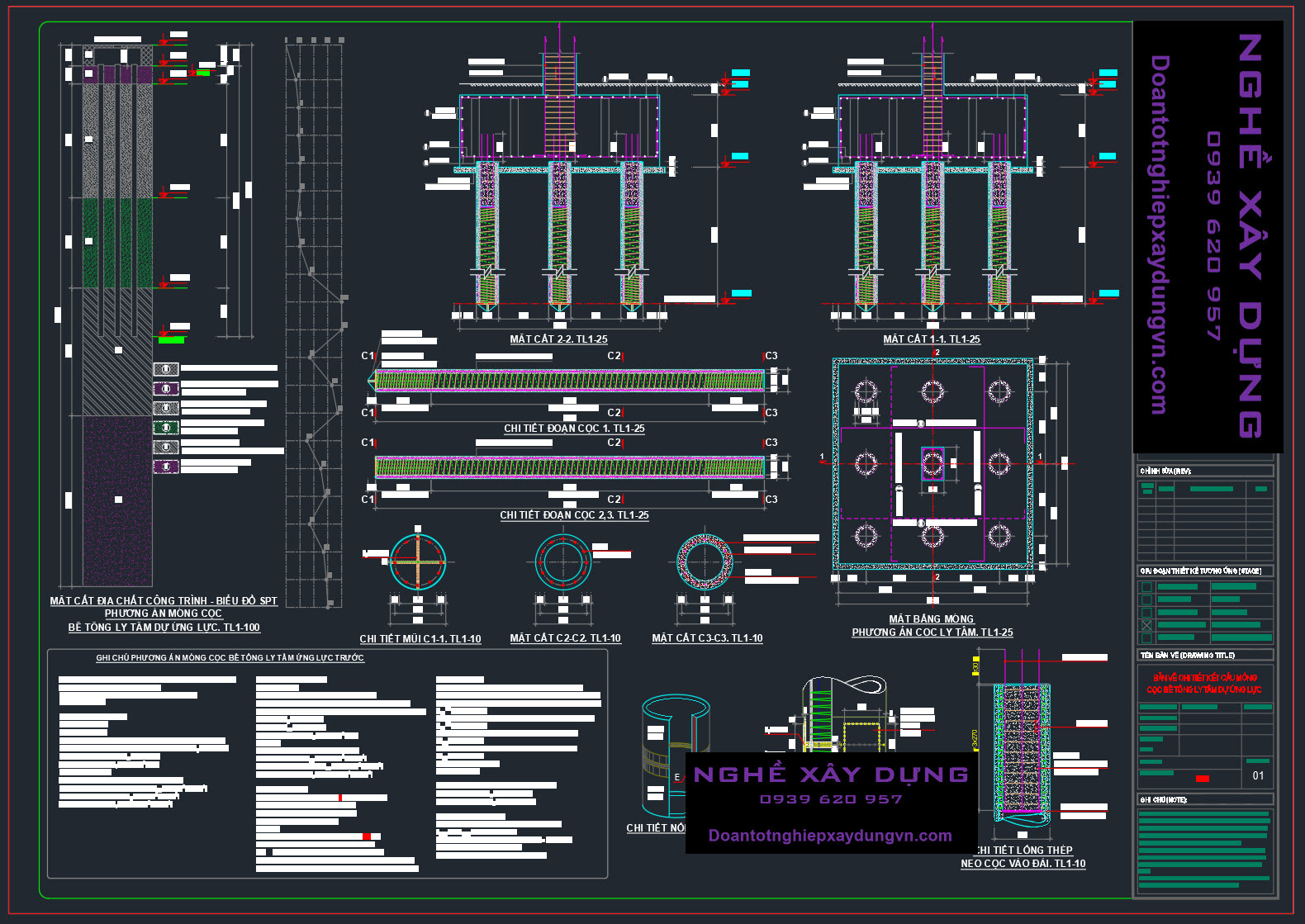Select the last purple soil legend symbol
Image resolution: width=1305 pixels, height=924 pixels.
(x=166, y=467)
